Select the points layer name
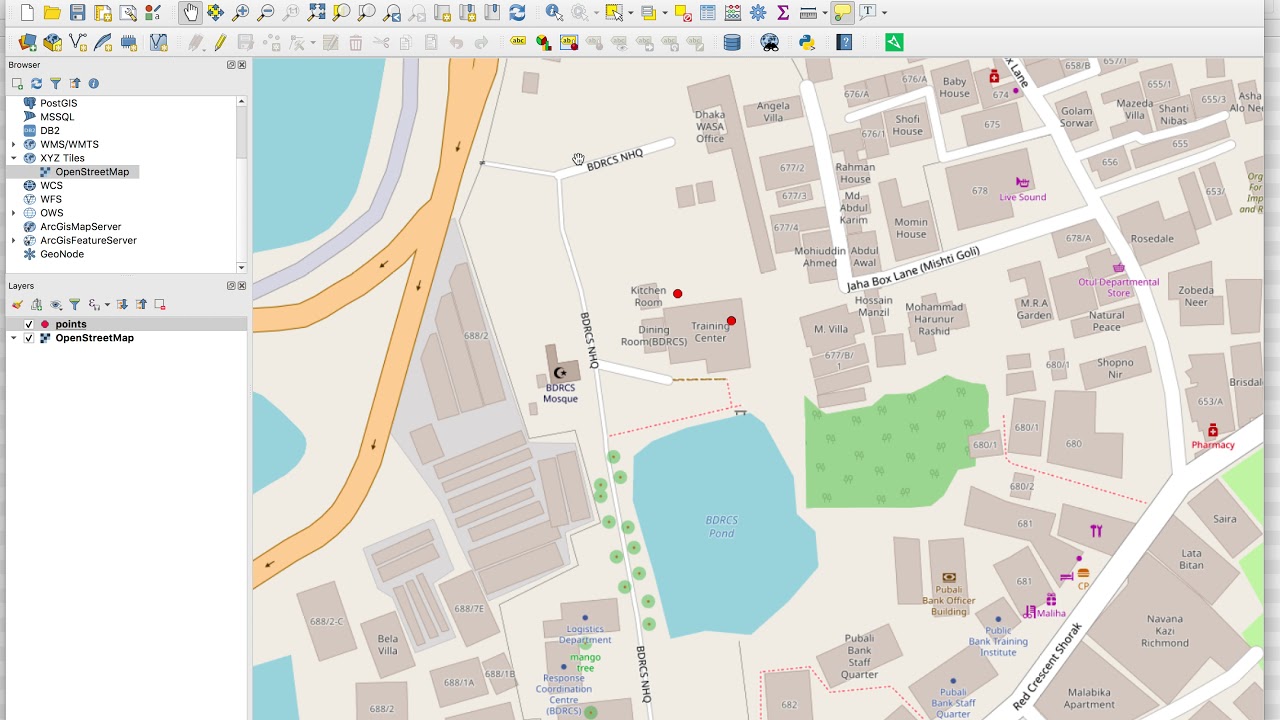The width and height of the screenshot is (1280, 720). coord(71,324)
